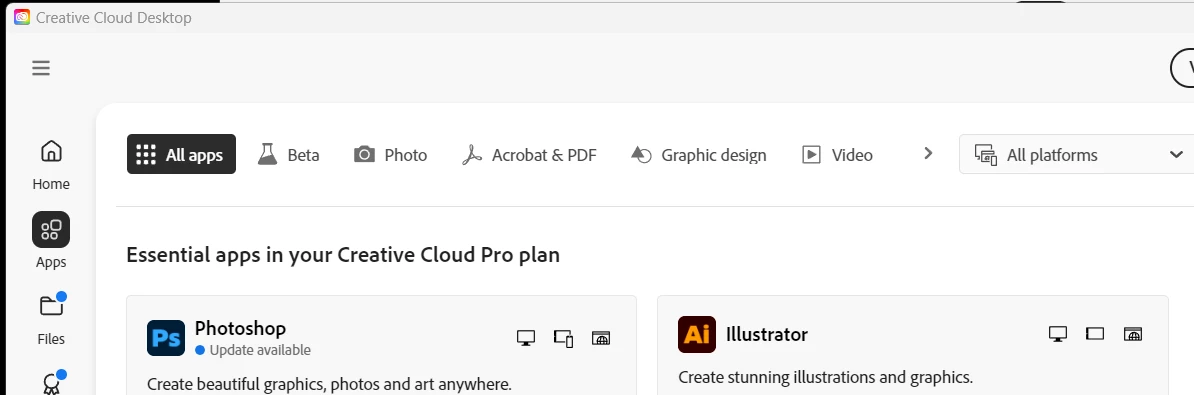The height and width of the screenshot is (395, 1194).
Task: Click Illustrator tablet platform icon
Action: (x=1095, y=333)
